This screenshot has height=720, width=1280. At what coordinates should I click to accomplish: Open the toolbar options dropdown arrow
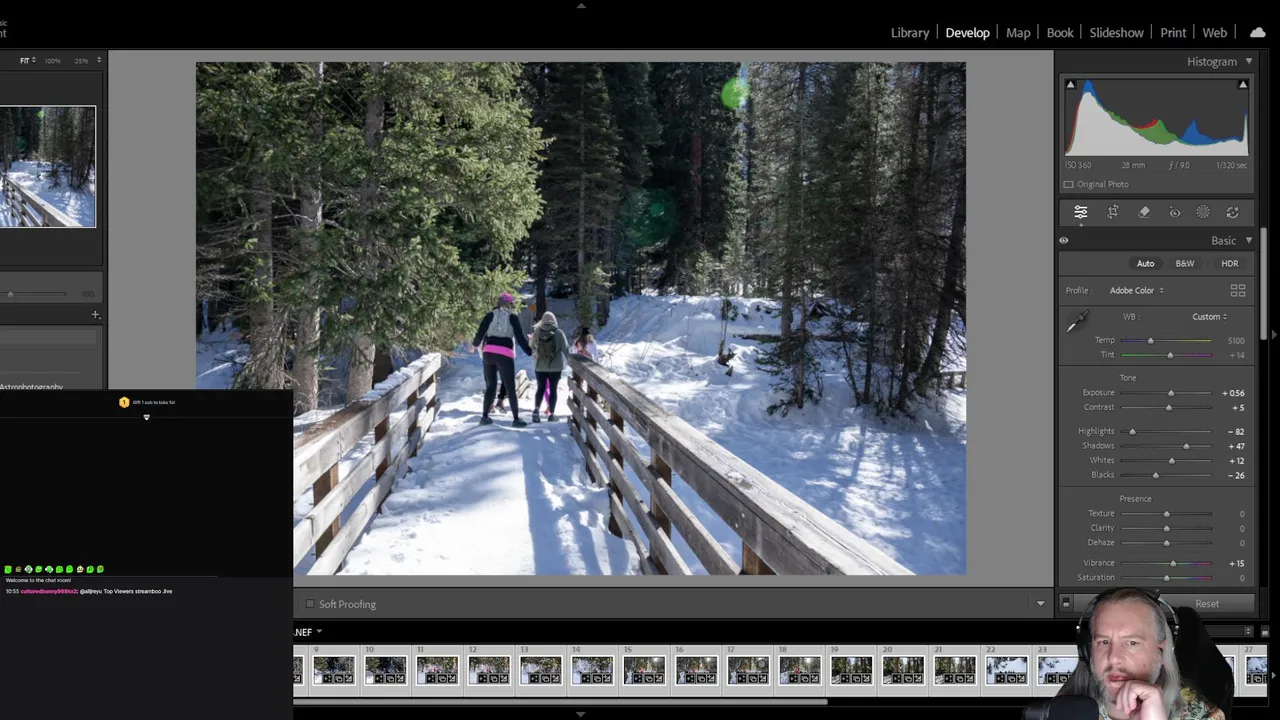pos(1040,604)
